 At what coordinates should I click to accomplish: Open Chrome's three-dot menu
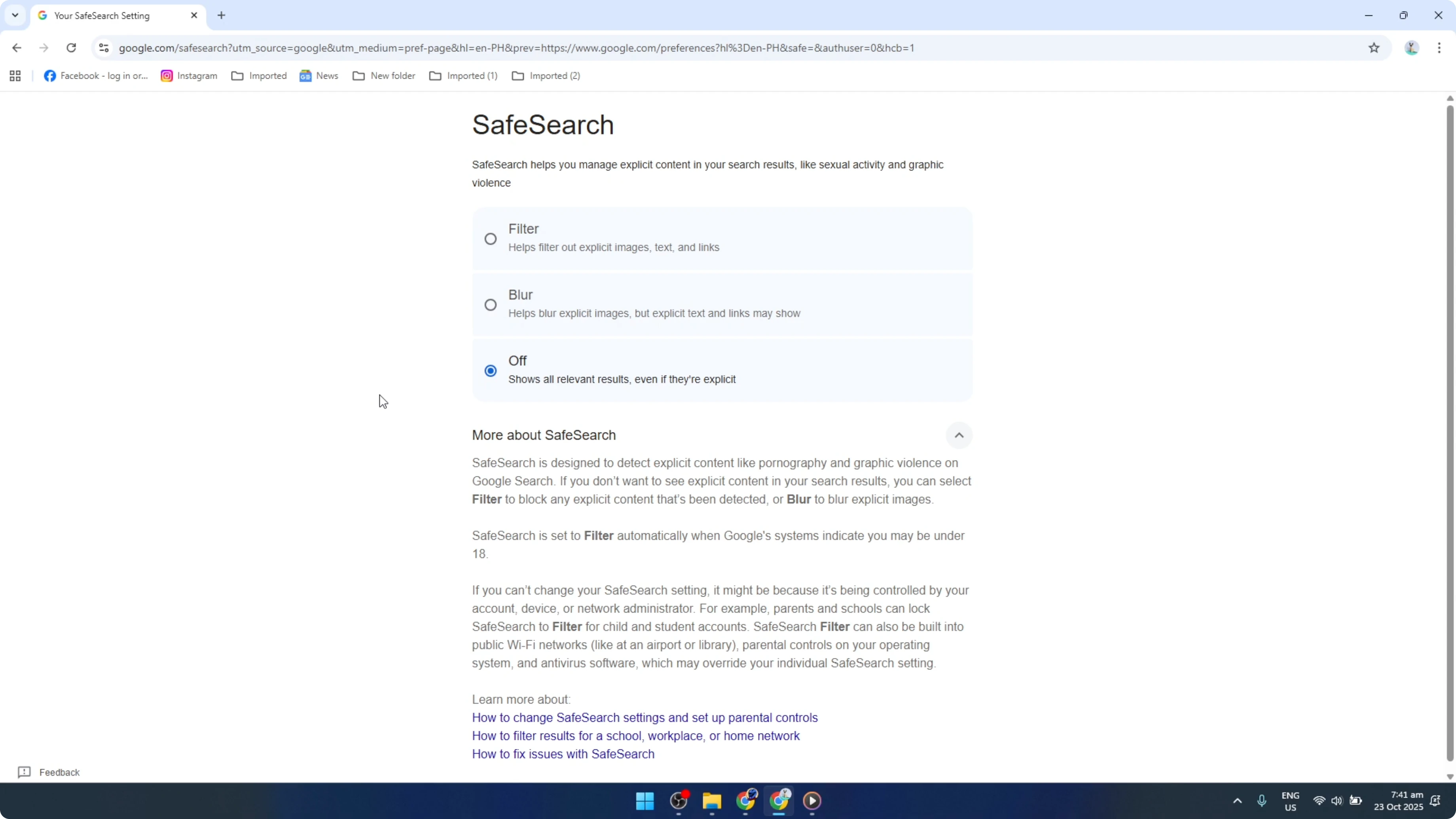click(1440, 47)
